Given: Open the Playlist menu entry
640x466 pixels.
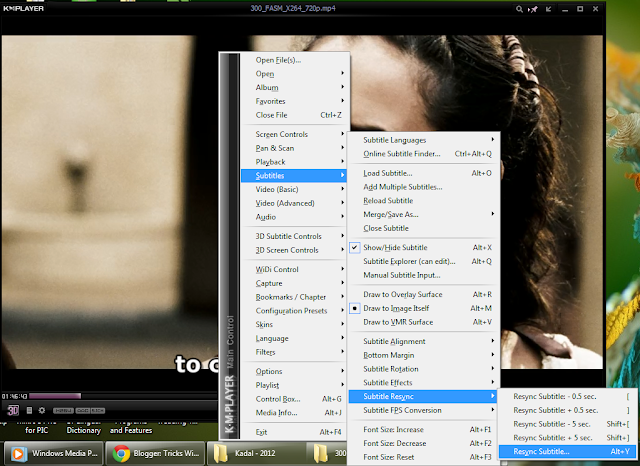Looking at the screenshot, I should tap(294, 385).
